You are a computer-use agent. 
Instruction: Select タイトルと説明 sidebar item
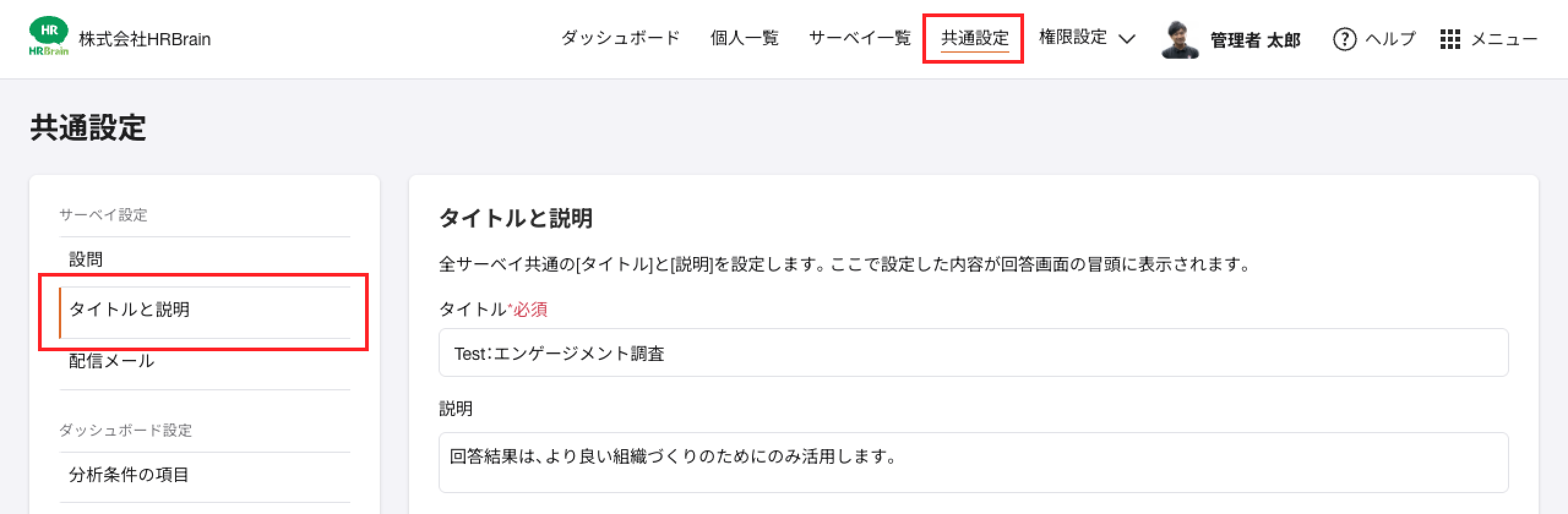pyautogui.click(x=205, y=312)
